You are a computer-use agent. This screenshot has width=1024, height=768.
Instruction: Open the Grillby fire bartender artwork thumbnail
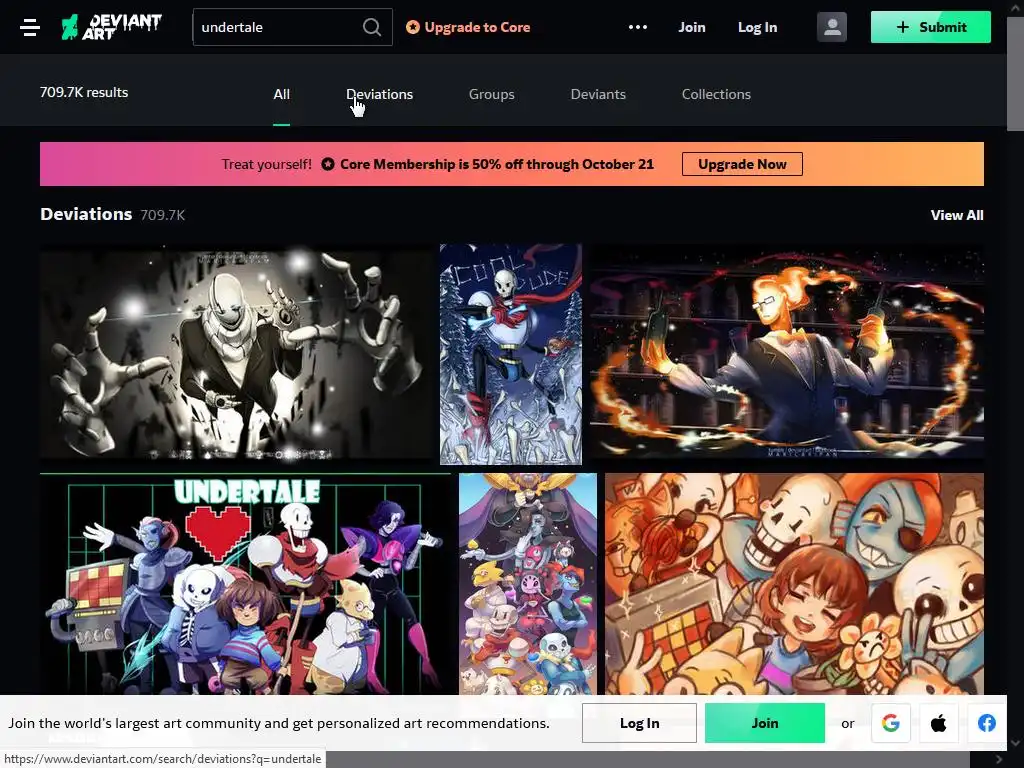coord(787,353)
